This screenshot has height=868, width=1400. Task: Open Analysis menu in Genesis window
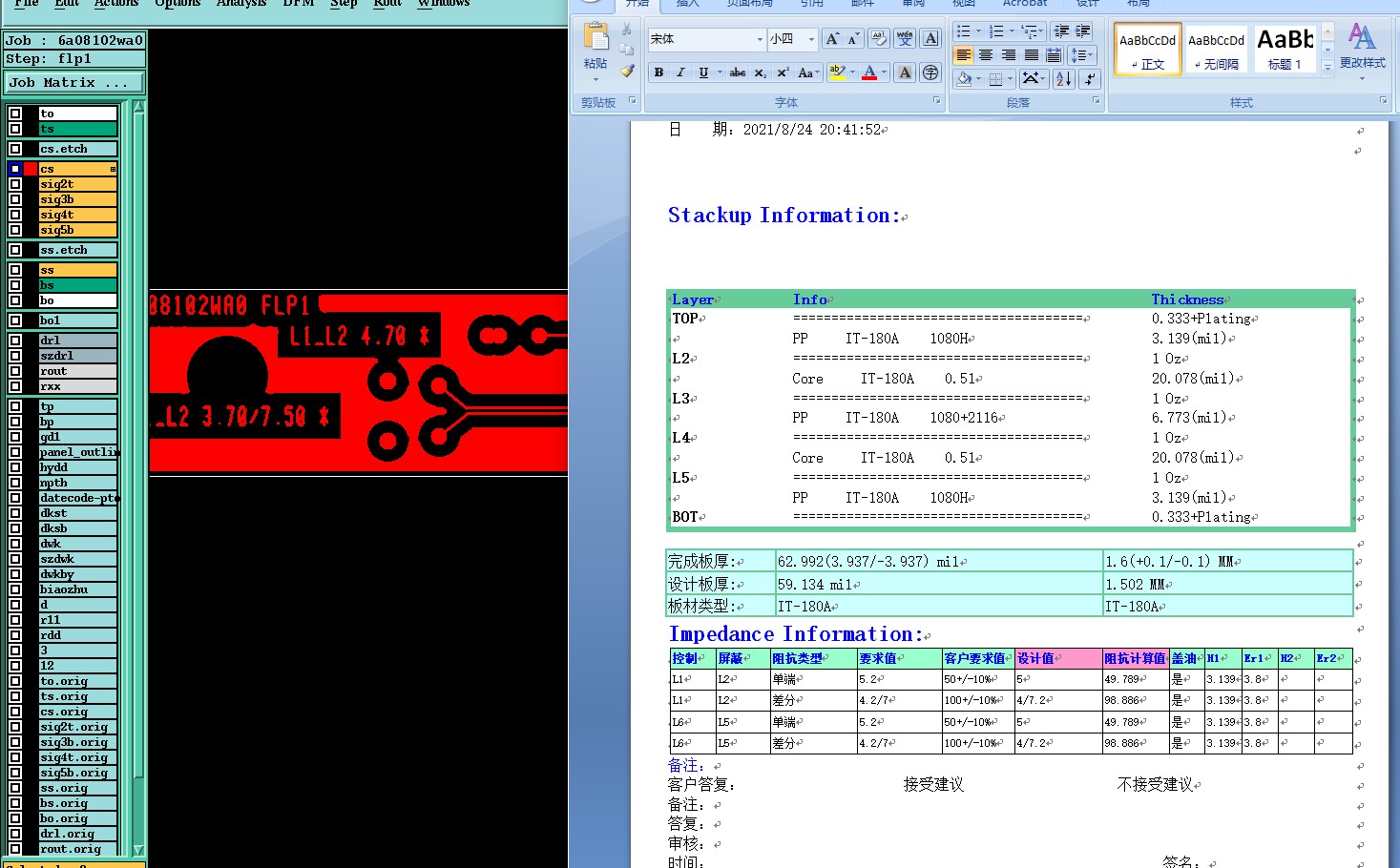click(x=240, y=4)
